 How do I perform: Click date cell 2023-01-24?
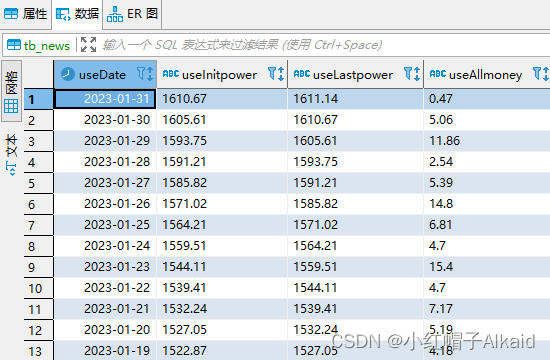[105, 246]
